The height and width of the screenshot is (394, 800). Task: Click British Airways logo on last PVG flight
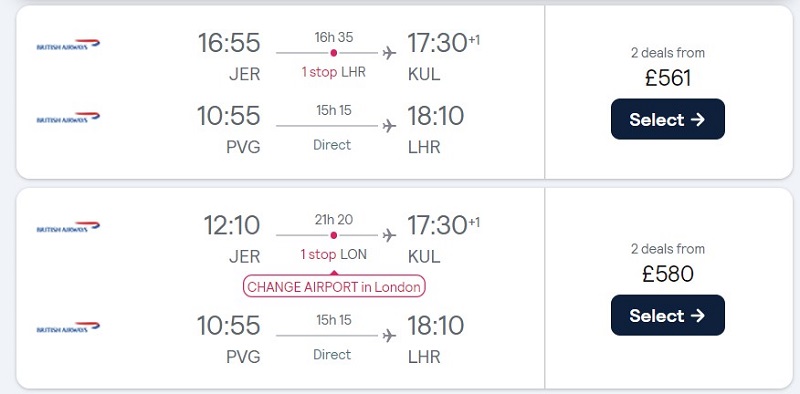68,328
